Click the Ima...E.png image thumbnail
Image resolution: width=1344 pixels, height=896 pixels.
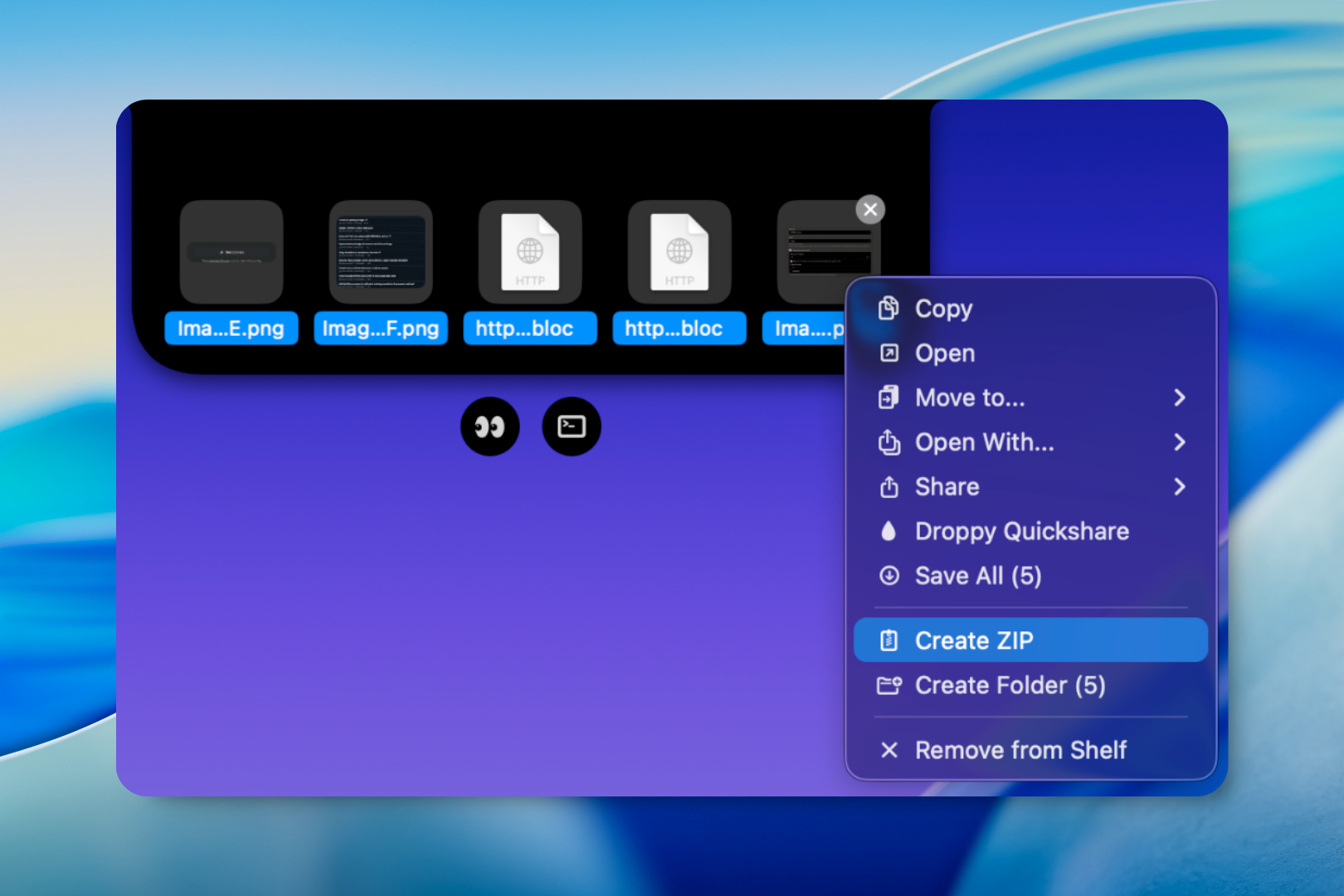tap(231, 252)
